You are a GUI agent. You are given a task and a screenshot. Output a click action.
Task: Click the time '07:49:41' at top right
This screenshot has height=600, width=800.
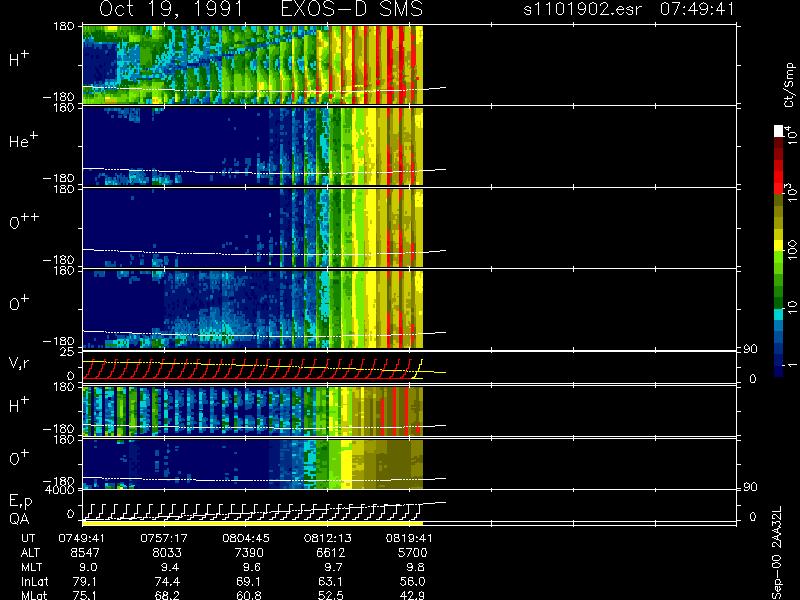click(697, 9)
